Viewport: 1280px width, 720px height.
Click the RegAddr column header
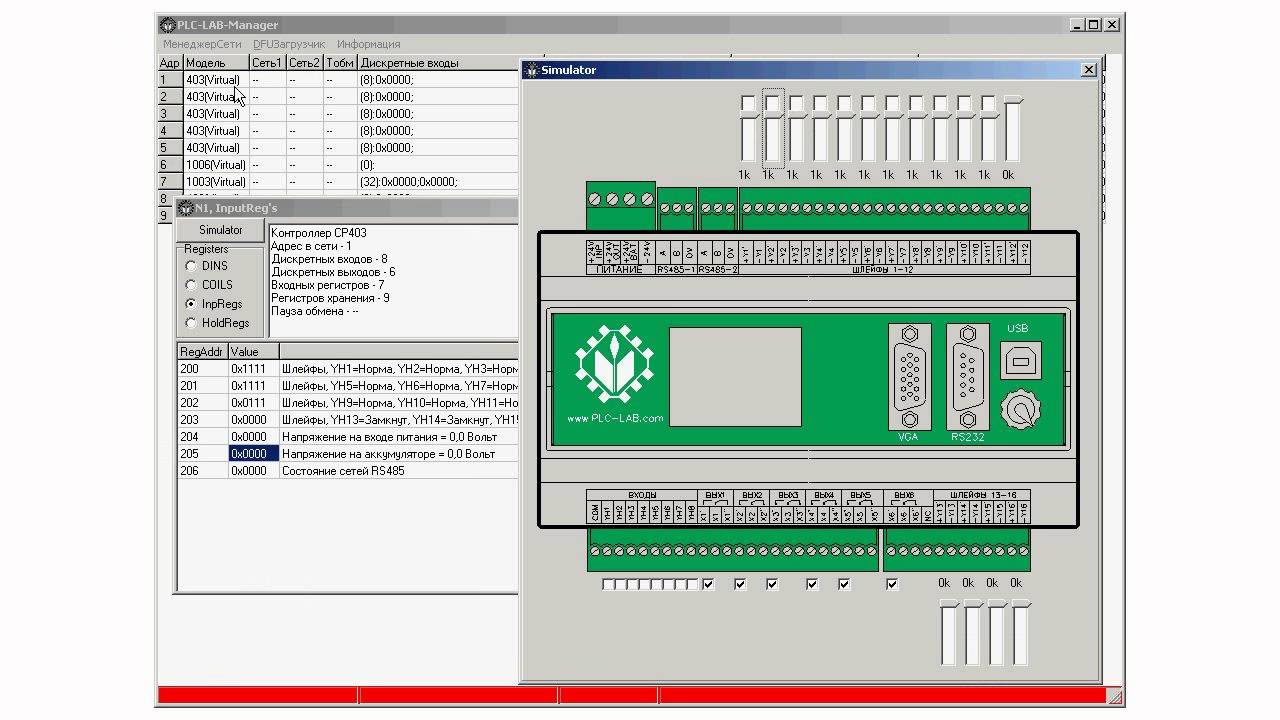pyautogui.click(x=203, y=352)
